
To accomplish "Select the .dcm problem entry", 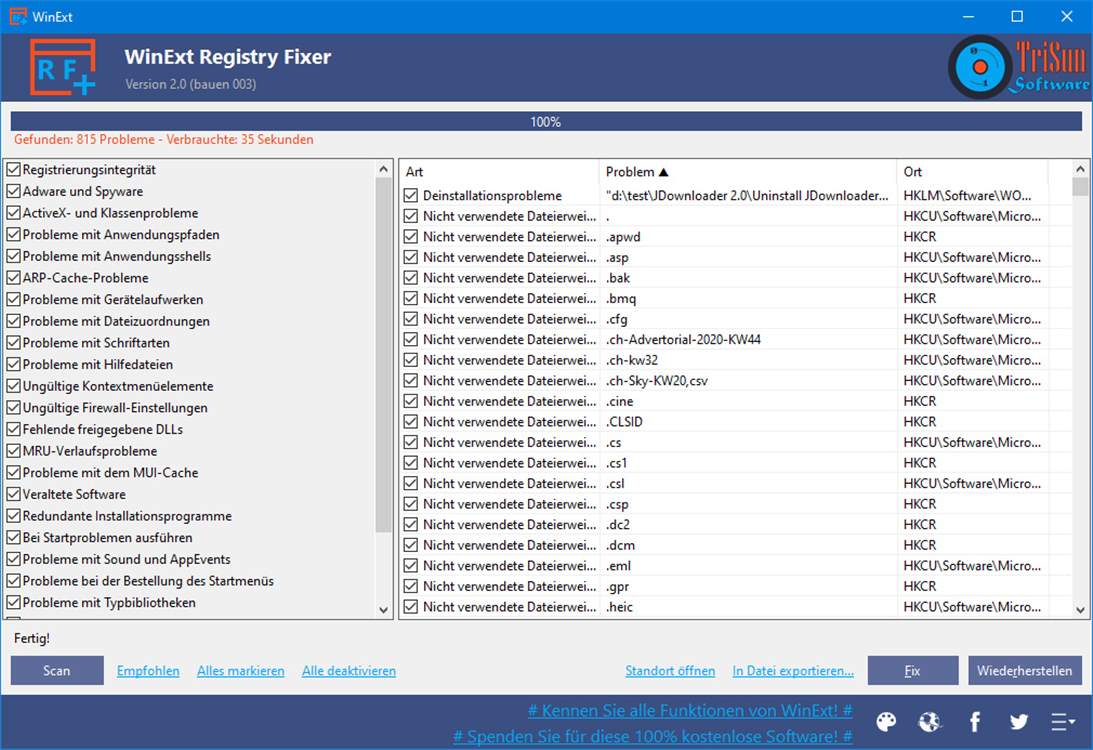I will click(620, 545).
